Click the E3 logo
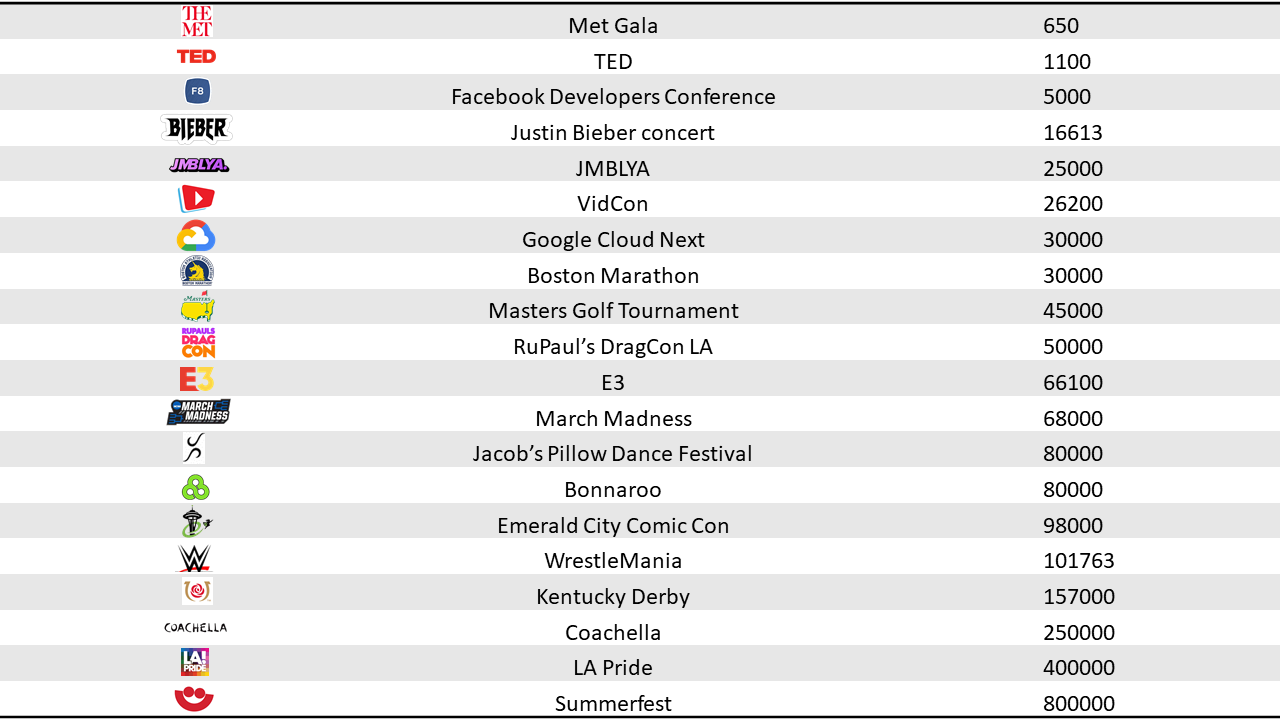 (197, 379)
